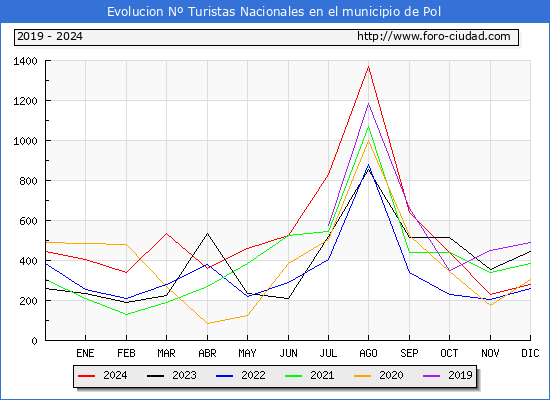Click the DIC month axis label
550x400 pixels.
(530, 353)
